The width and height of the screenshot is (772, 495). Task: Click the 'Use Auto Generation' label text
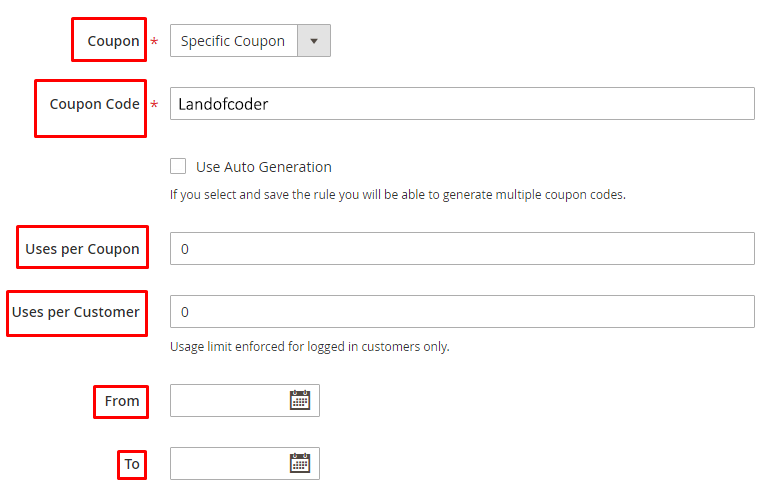(264, 167)
